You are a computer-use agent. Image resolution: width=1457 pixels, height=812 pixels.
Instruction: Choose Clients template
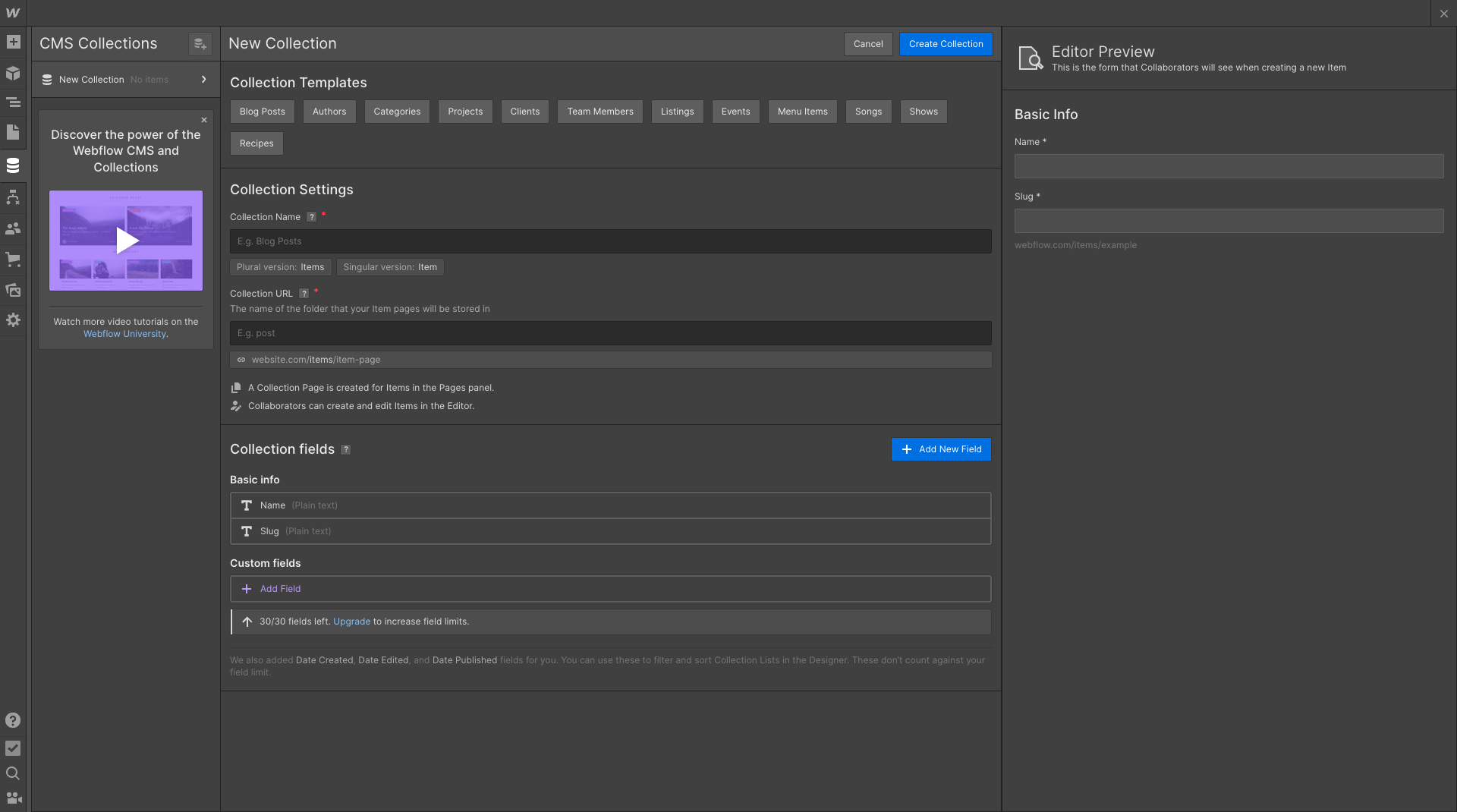click(525, 112)
